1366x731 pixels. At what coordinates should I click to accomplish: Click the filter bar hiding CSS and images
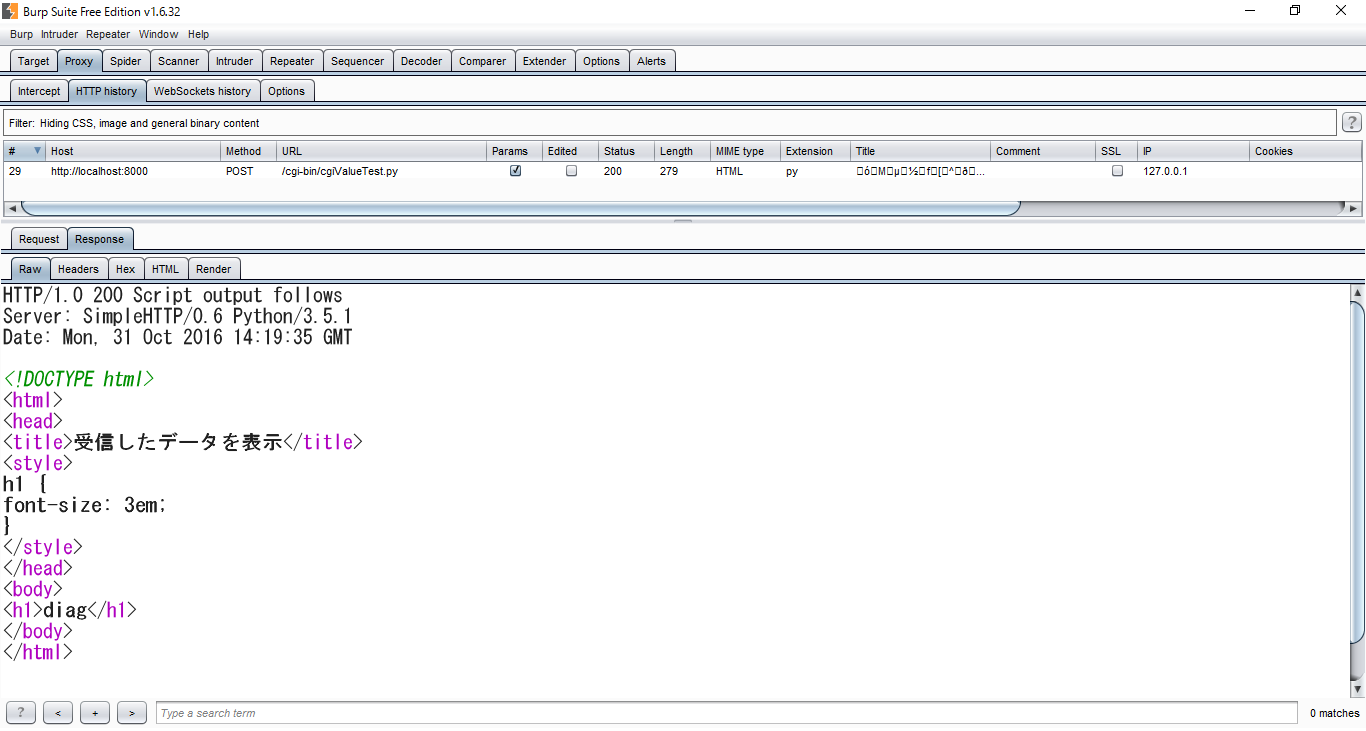point(670,123)
